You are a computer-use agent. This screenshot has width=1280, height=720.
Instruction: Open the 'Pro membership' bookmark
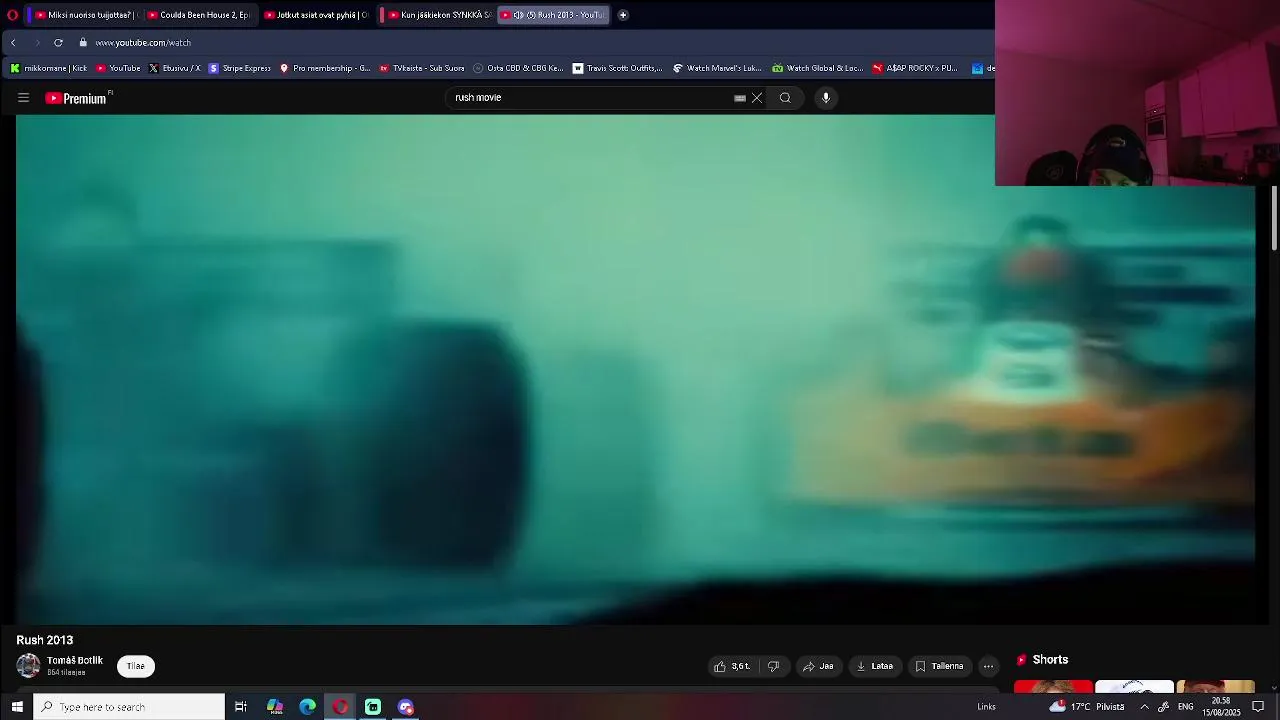point(325,68)
